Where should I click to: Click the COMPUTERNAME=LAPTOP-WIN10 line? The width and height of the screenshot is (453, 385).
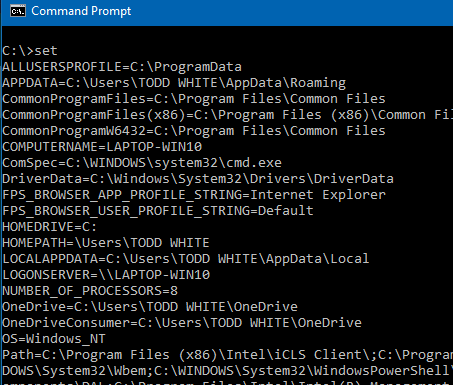coord(102,147)
